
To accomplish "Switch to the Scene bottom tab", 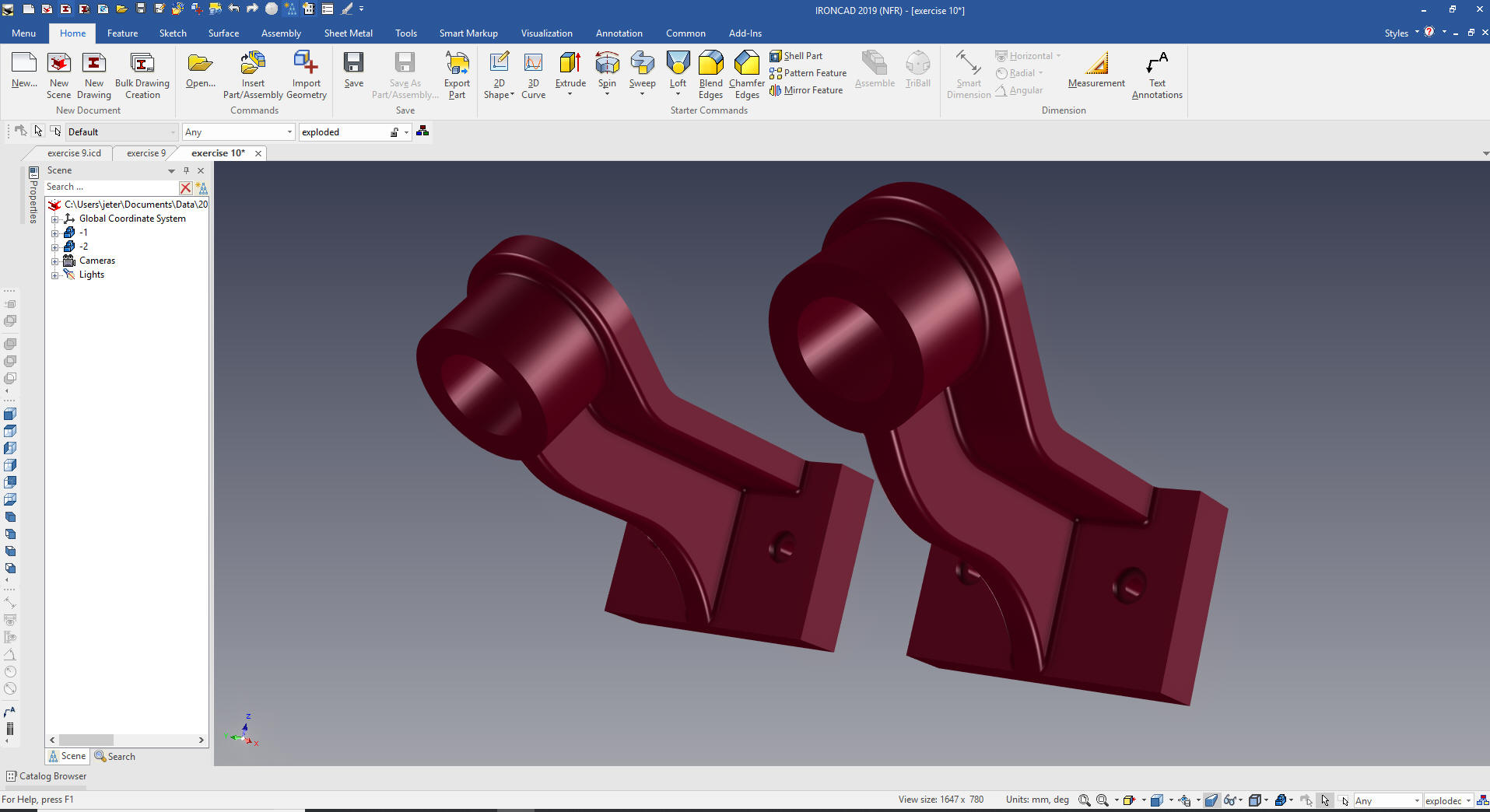I will pyautogui.click(x=67, y=756).
